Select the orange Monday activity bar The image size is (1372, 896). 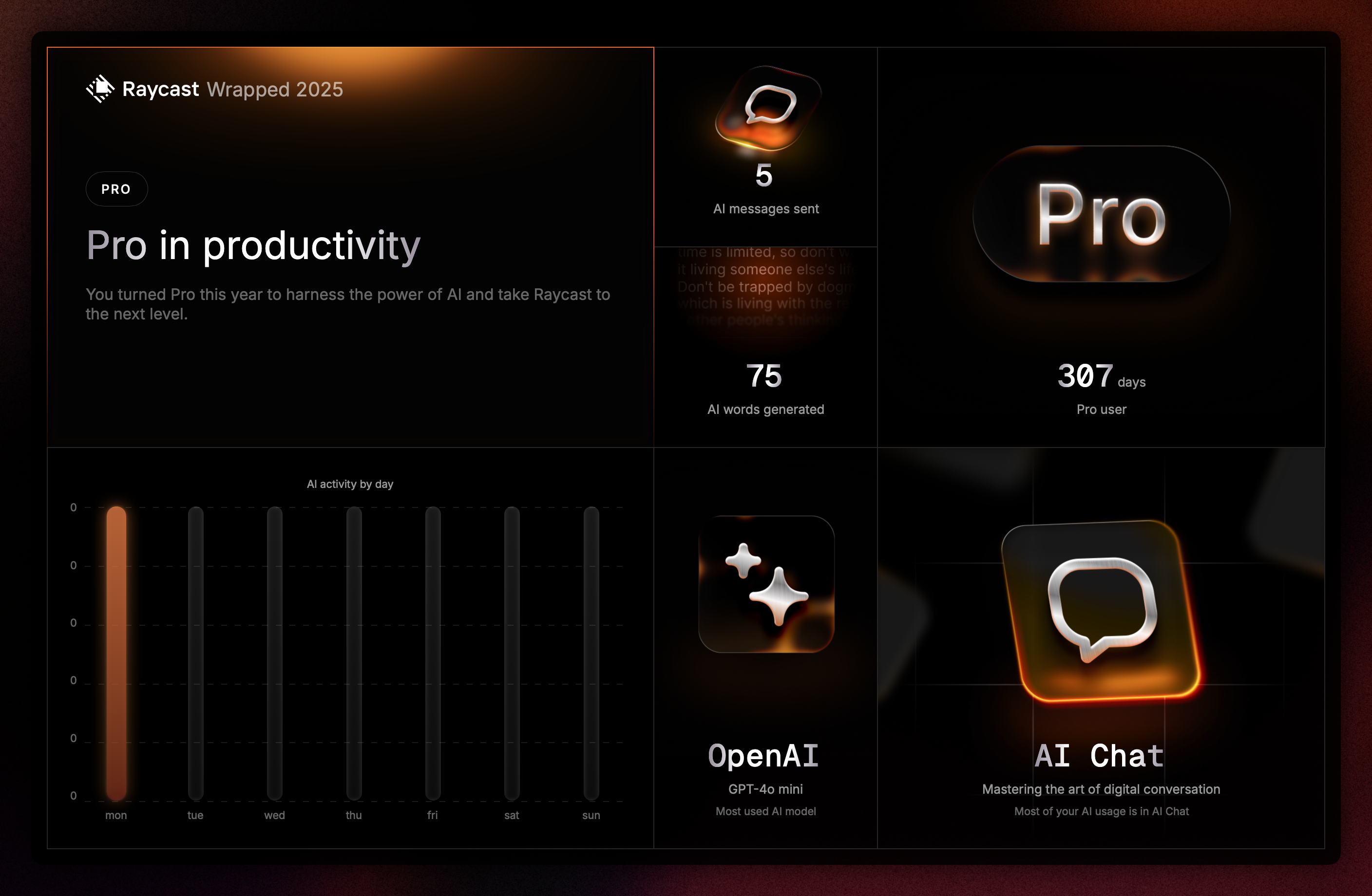coord(116,653)
